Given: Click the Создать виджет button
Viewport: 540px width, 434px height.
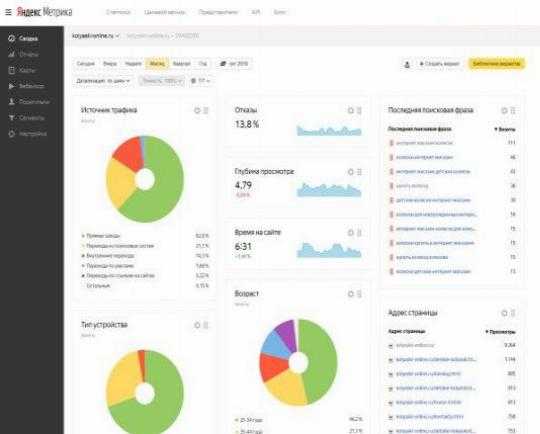Looking at the screenshot, I should 439,64.
